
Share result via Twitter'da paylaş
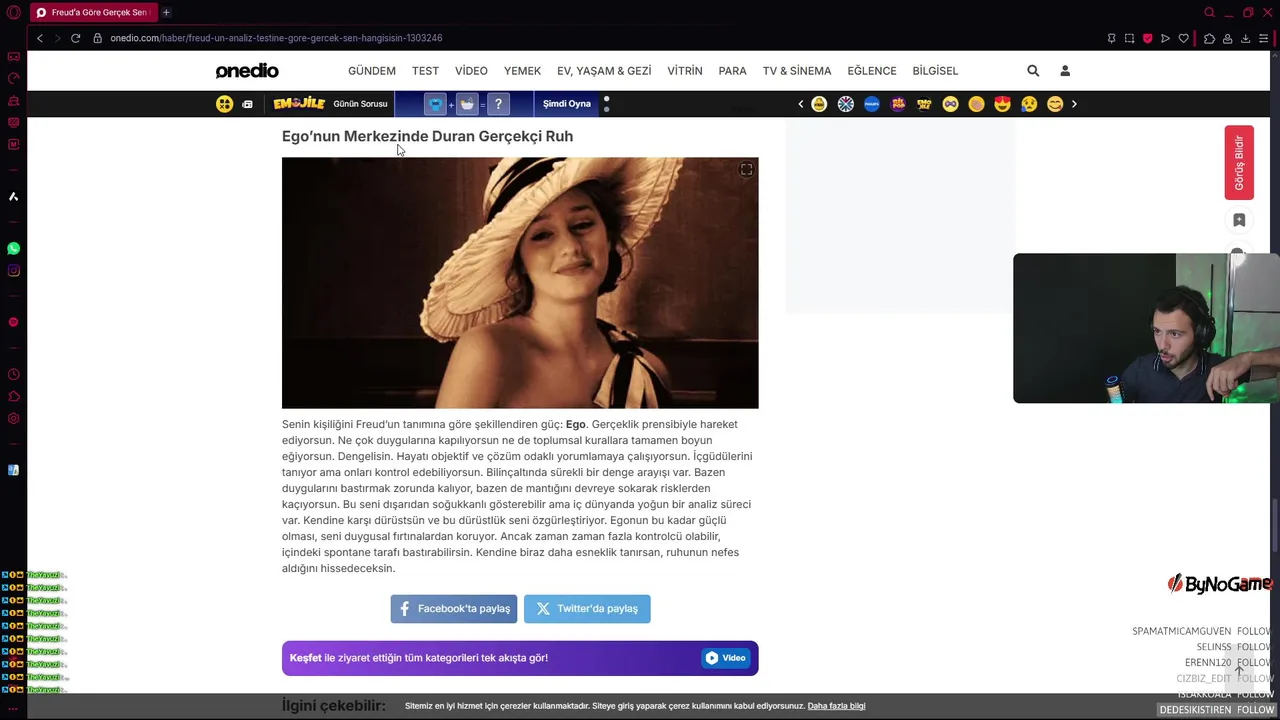587,608
